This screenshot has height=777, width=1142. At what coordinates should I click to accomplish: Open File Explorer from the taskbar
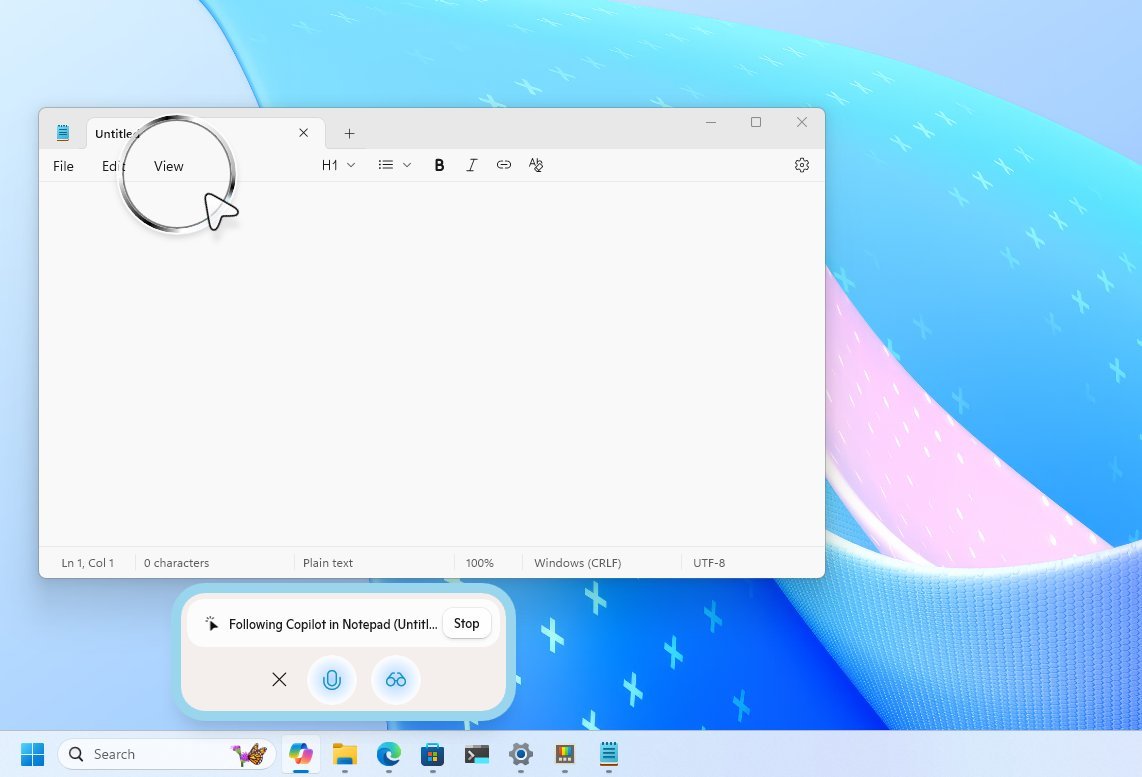pyautogui.click(x=345, y=754)
